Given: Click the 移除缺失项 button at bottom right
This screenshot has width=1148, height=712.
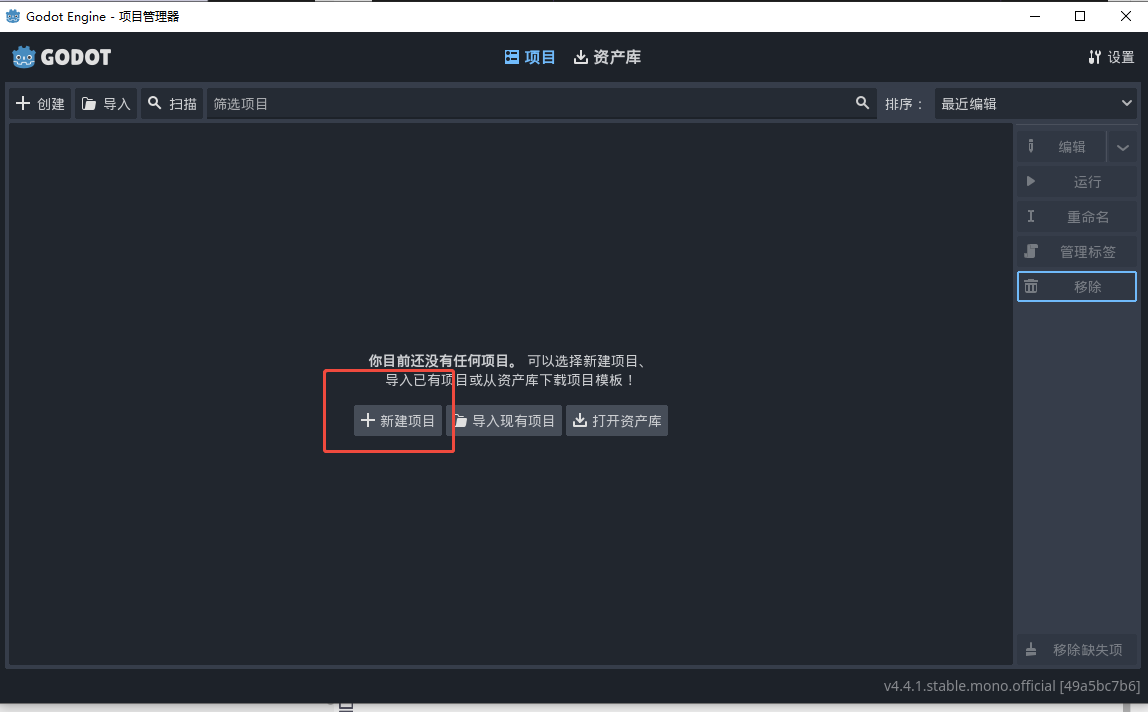Looking at the screenshot, I should tap(1077, 650).
